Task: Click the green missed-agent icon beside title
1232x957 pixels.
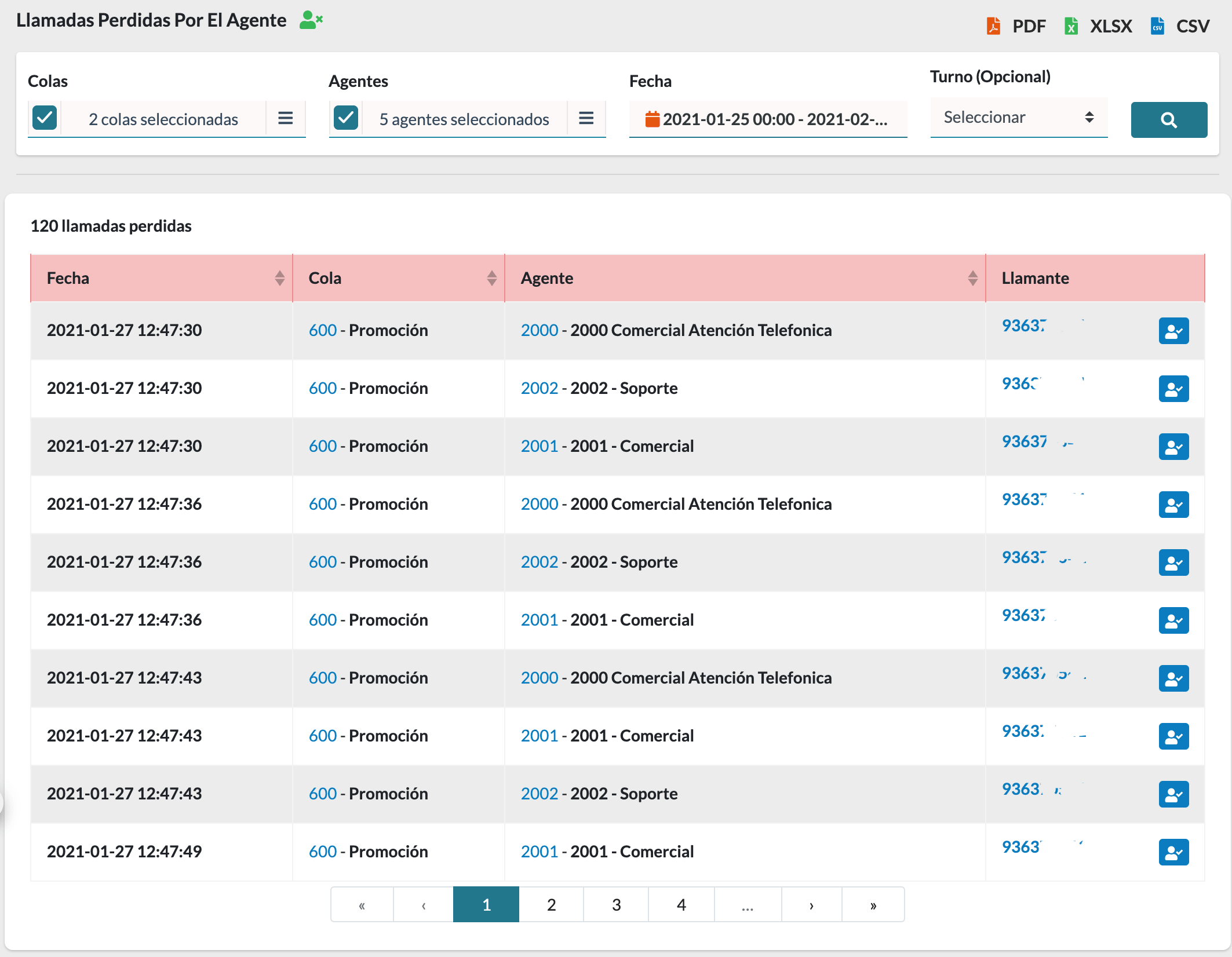Action: 311,20
